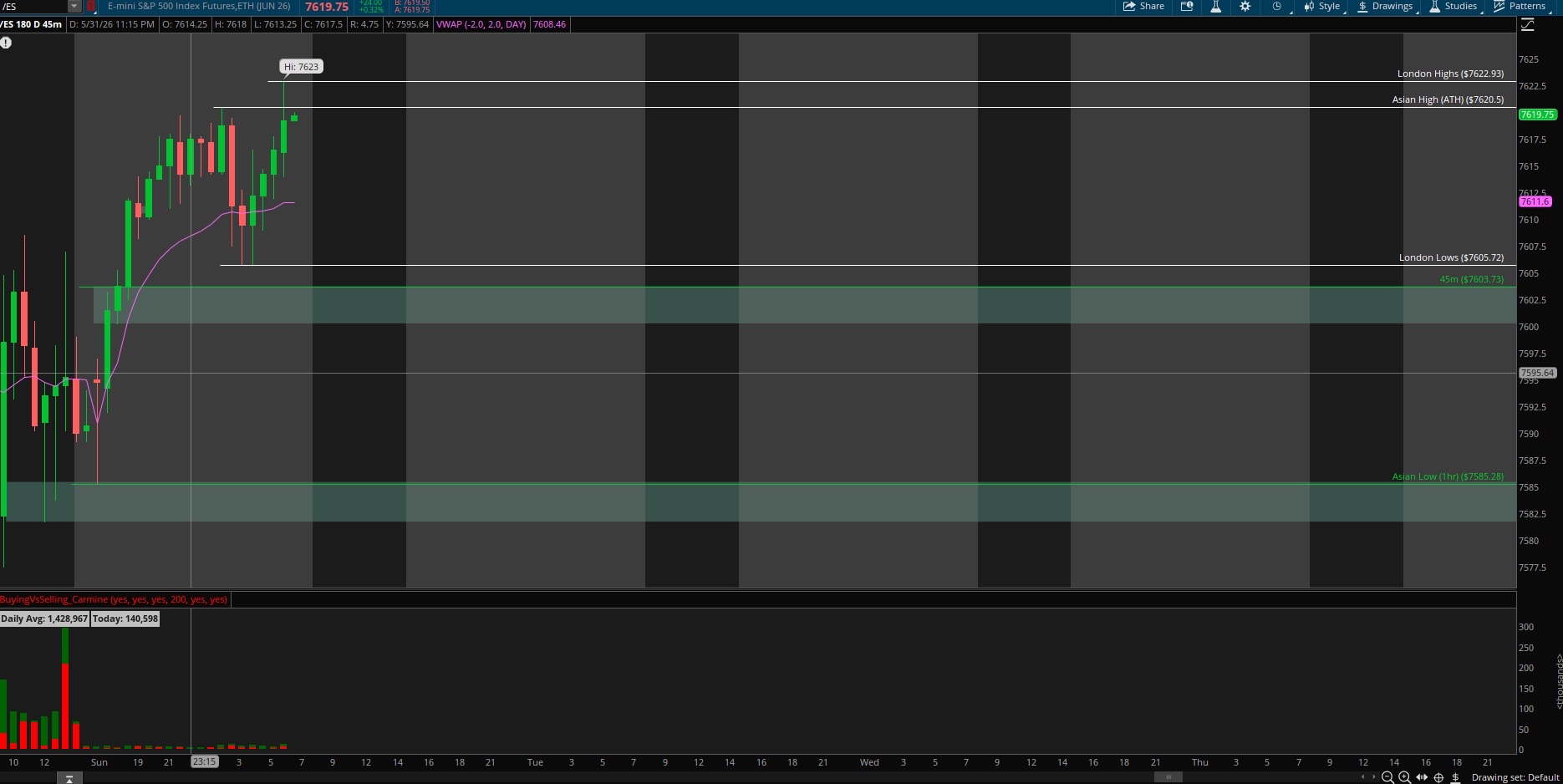Screen dimensions: 1563x784
Task: Click the Share button
Action: click(x=1143, y=6)
